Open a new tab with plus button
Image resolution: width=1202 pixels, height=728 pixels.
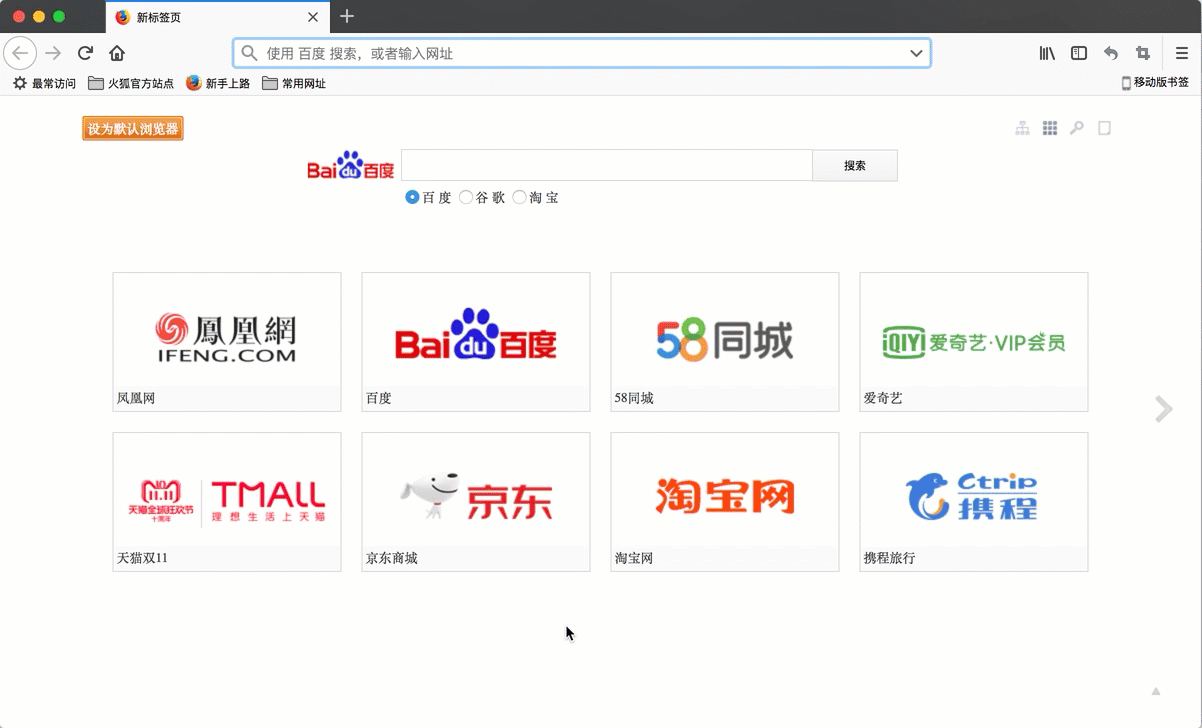pos(347,16)
